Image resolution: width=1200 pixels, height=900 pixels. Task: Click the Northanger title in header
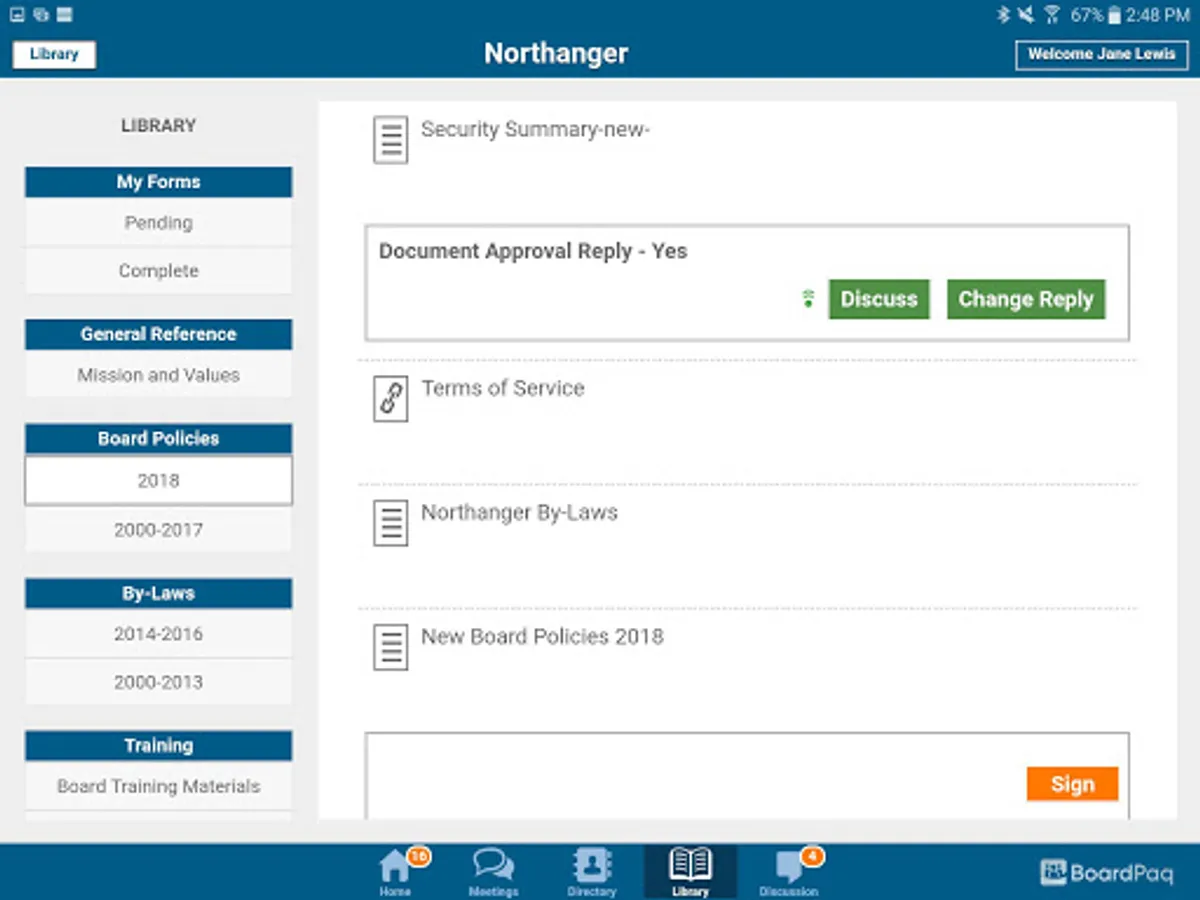556,53
